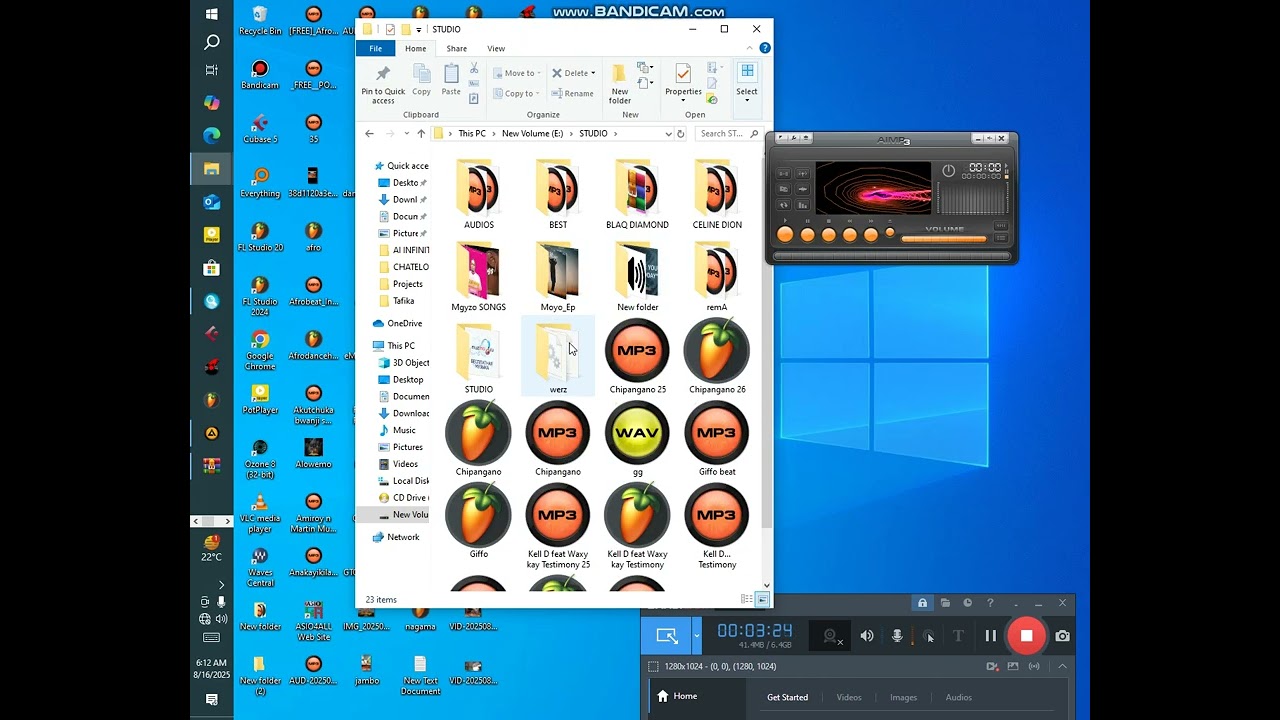Select the Giffo beat MP3 file

[x=717, y=439]
